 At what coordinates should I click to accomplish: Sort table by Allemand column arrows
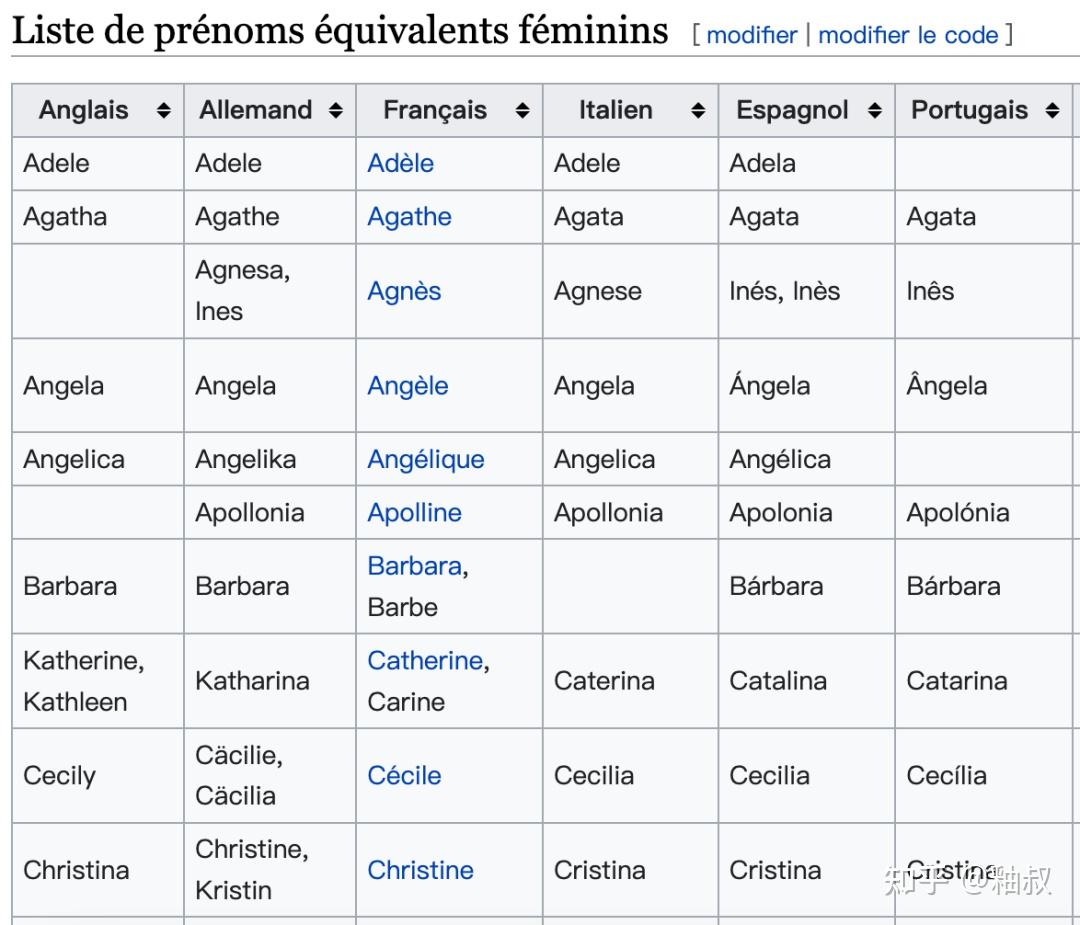coord(336,111)
